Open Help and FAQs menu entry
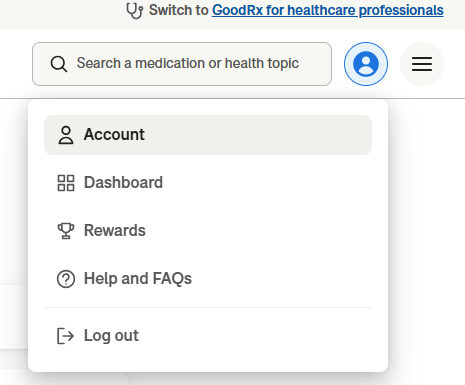The height and width of the screenshot is (385, 465). pos(208,279)
